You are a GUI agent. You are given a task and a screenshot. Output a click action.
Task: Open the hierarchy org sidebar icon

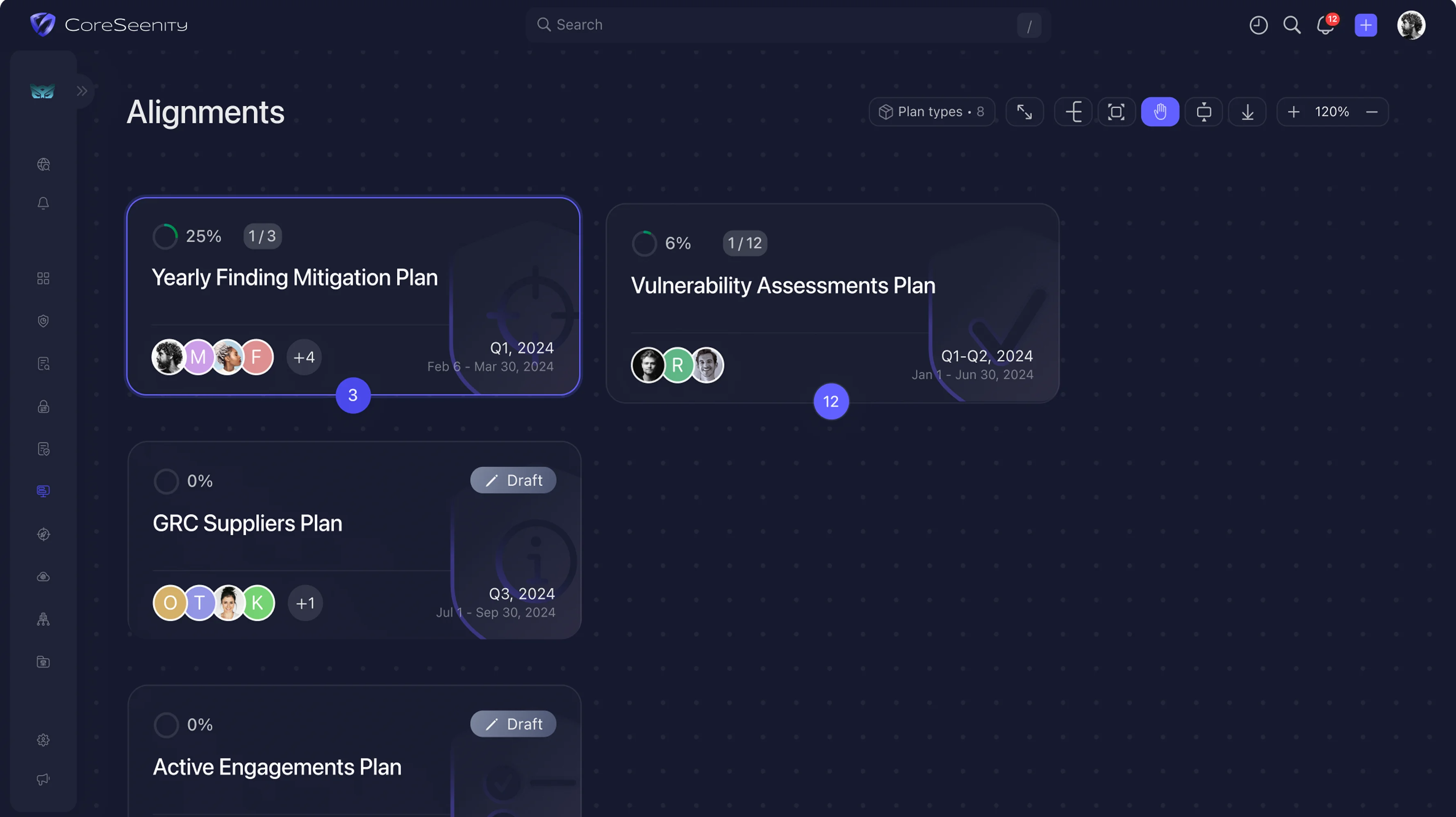point(43,619)
